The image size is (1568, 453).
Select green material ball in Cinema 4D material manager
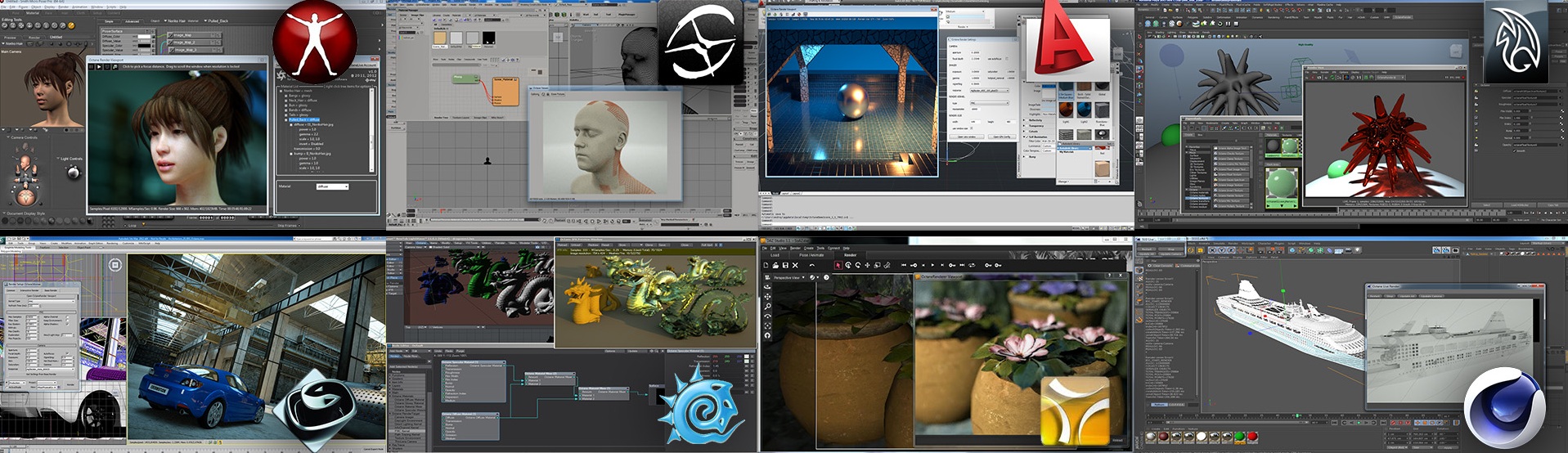(1240, 436)
